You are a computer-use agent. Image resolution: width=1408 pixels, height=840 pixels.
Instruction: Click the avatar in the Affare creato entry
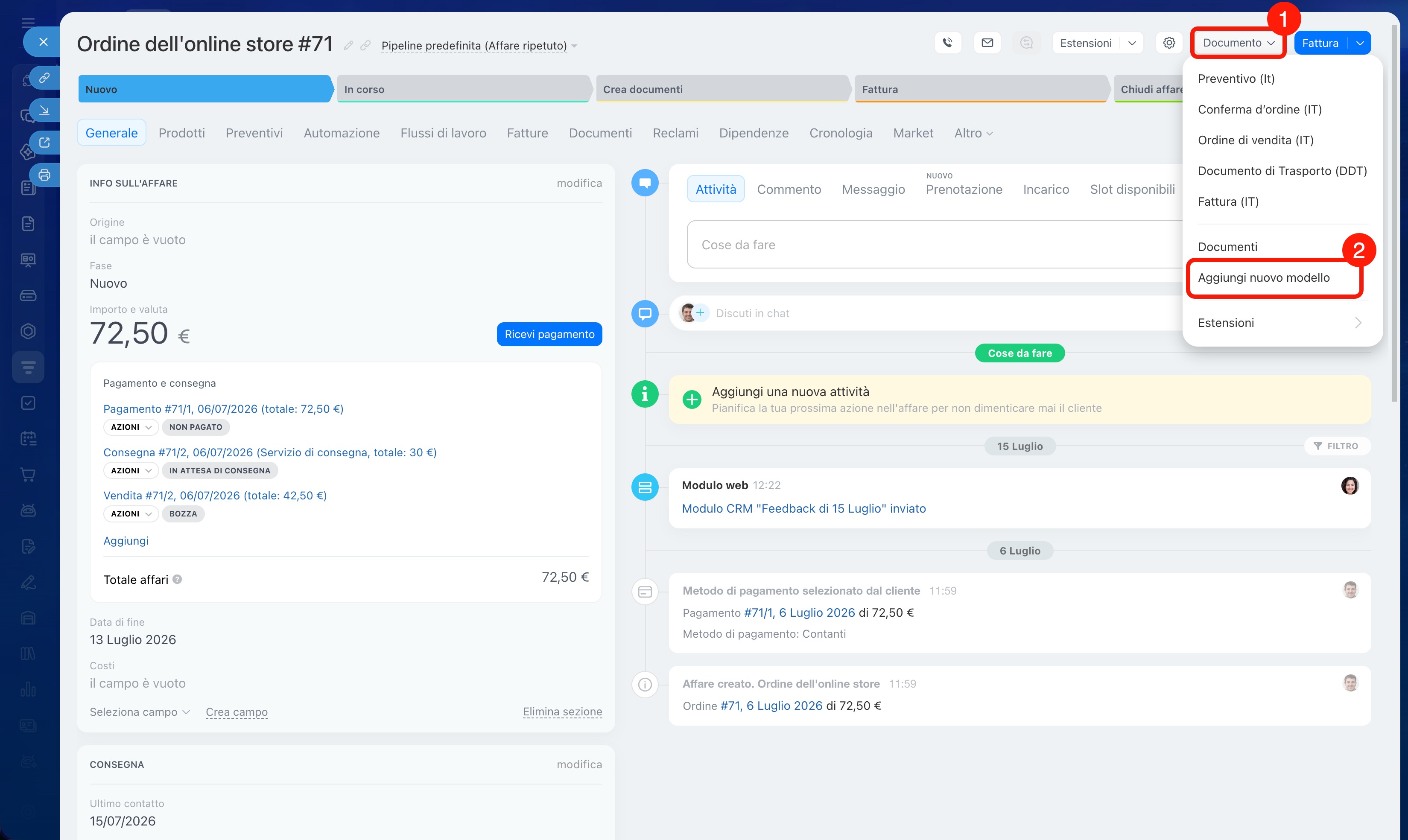pyautogui.click(x=1350, y=683)
